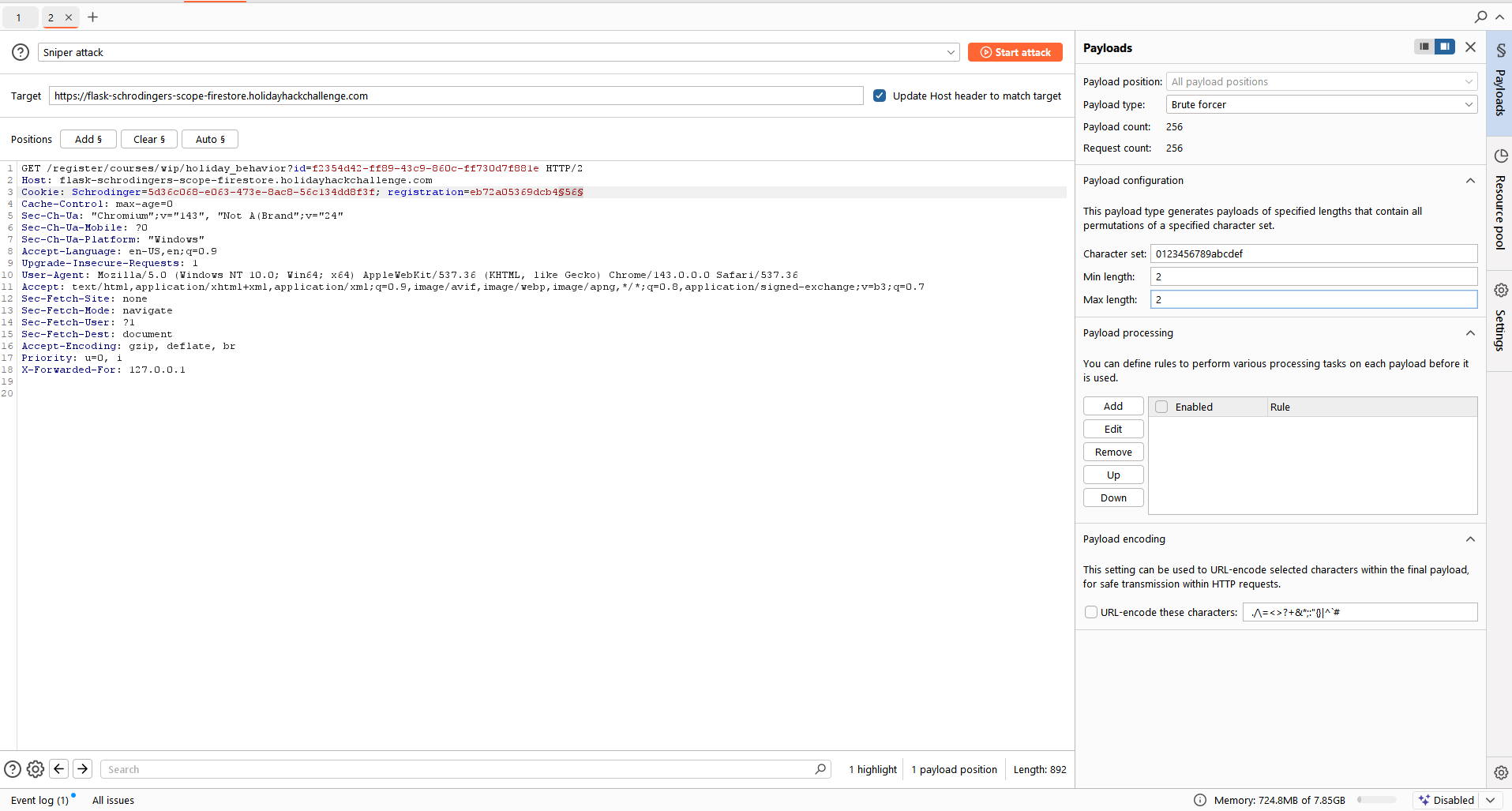This screenshot has height=811, width=1512.
Task: Open All issues
Action: pyautogui.click(x=113, y=800)
